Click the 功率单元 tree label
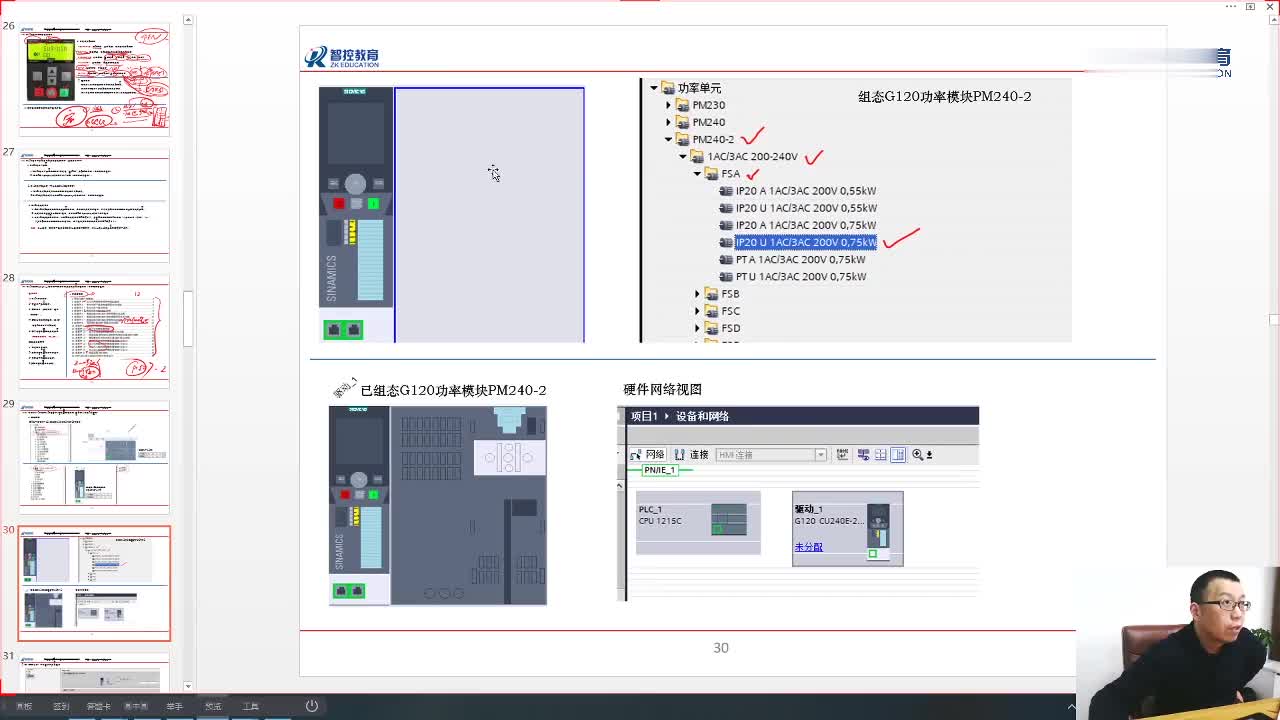 (x=699, y=88)
